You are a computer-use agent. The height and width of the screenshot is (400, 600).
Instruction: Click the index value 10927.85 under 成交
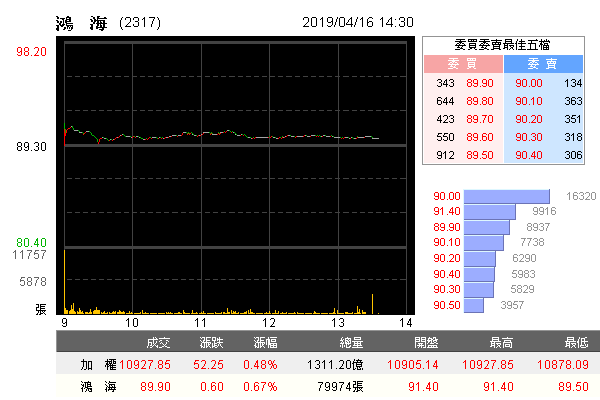tap(145, 364)
